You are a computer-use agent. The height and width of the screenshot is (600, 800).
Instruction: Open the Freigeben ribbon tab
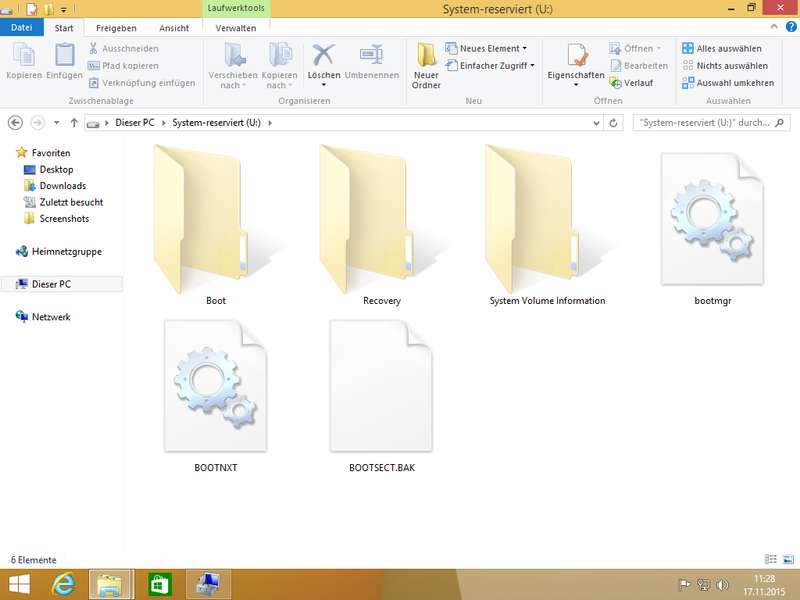pyautogui.click(x=116, y=28)
